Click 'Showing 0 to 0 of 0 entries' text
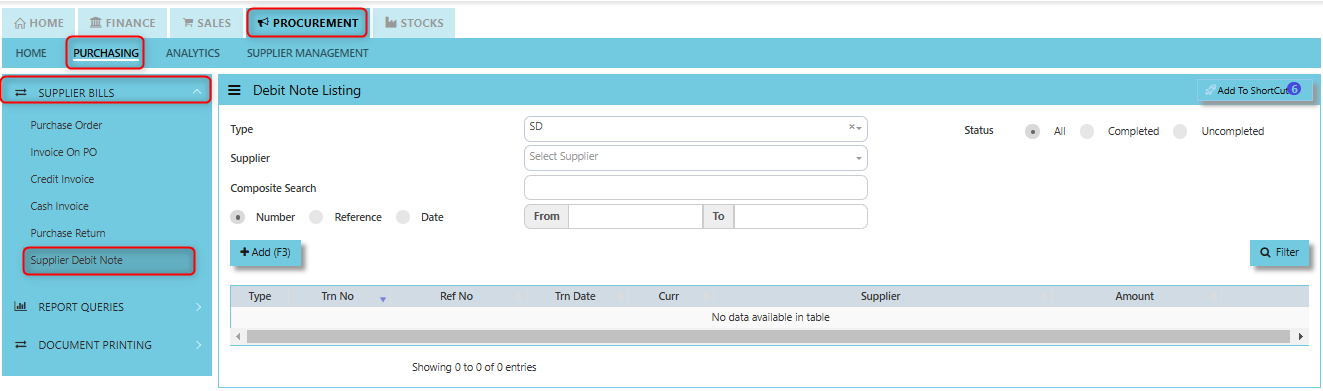Screen dimensions: 1323x391 474,367
